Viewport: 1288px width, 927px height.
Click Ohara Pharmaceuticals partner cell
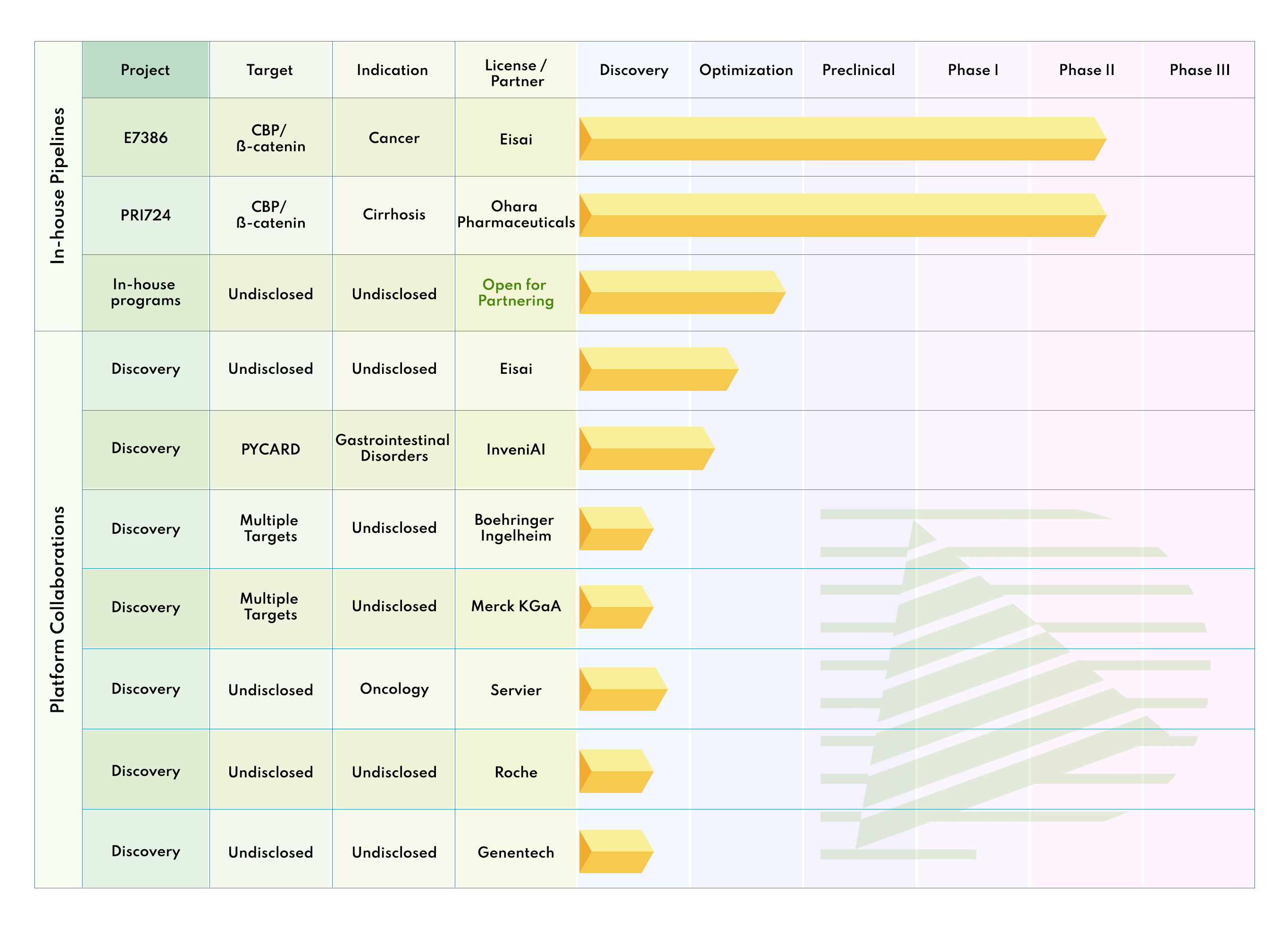tap(516, 214)
